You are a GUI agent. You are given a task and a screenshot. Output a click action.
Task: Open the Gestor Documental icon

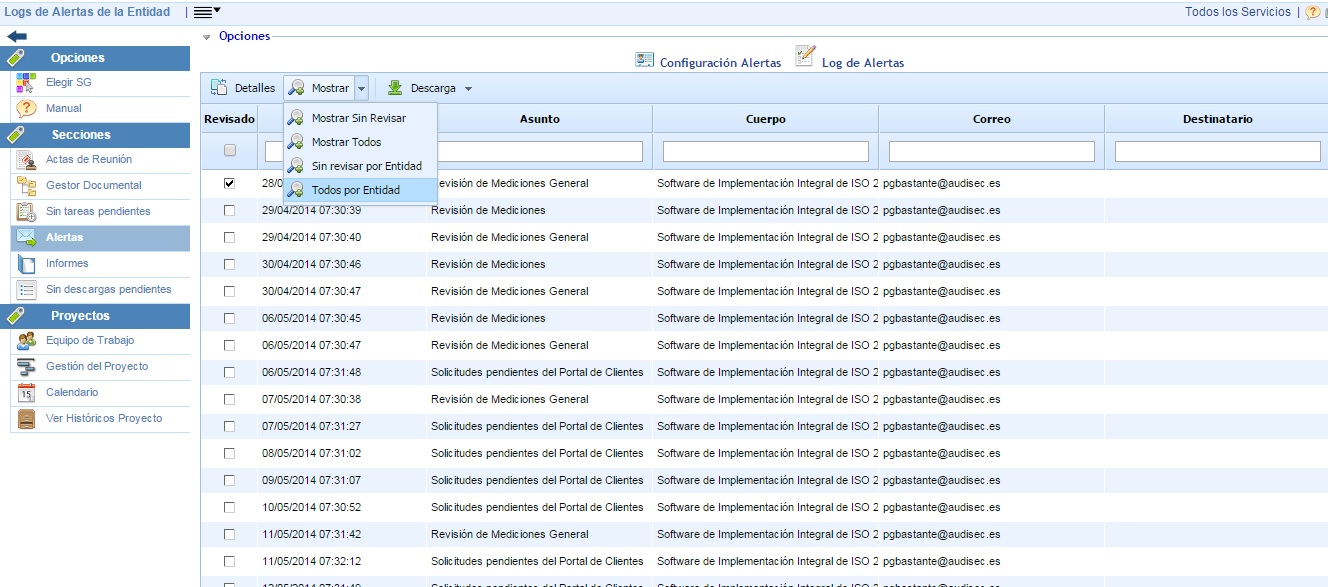pos(27,186)
